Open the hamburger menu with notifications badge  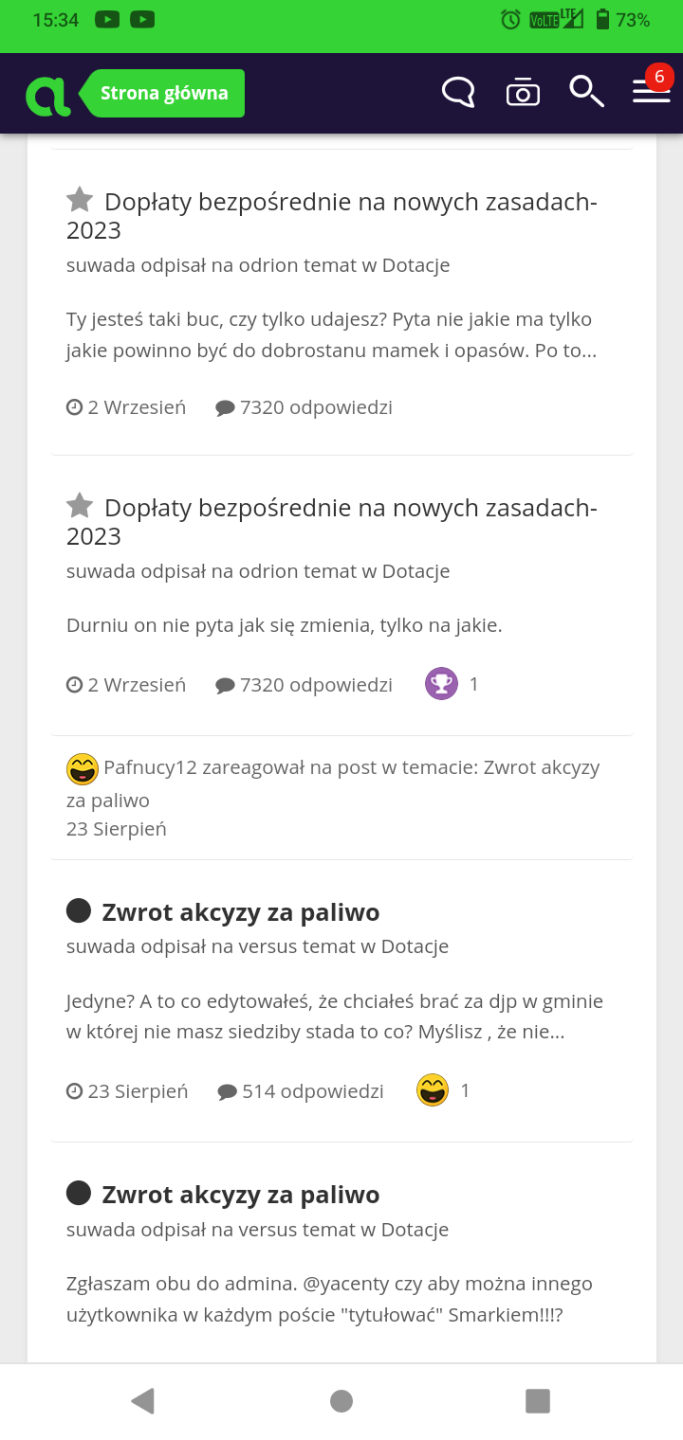(x=651, y=92)
